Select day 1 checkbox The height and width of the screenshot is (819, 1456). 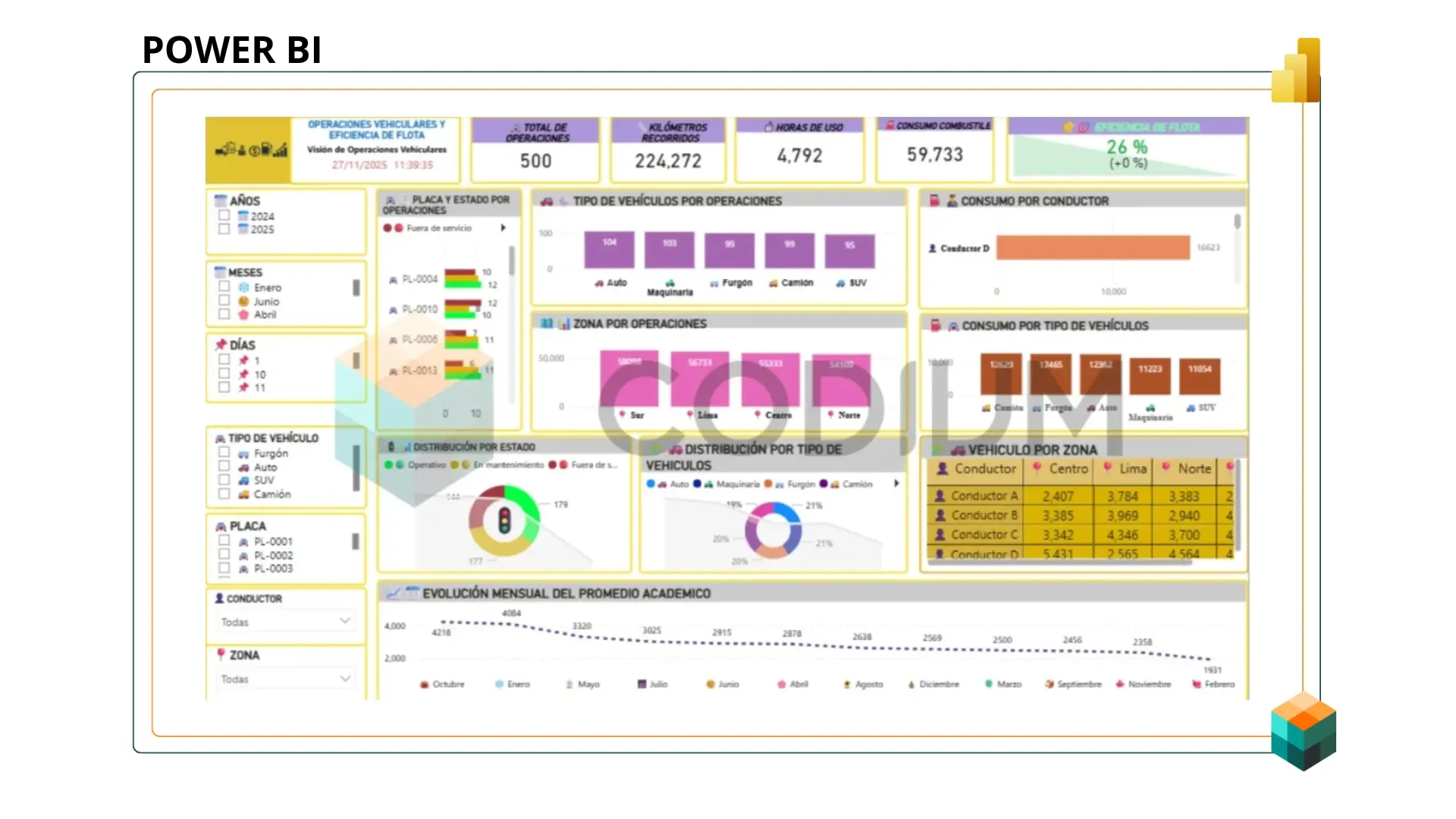pos(224,359)
